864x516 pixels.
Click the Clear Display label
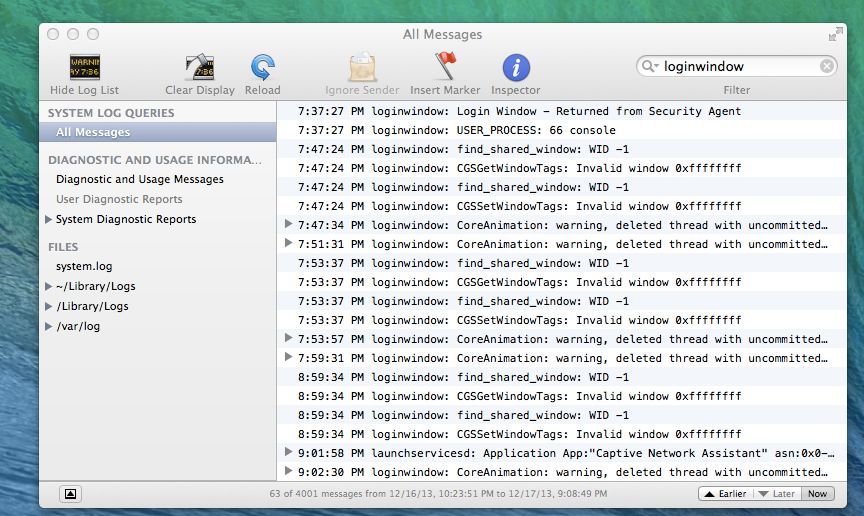(x=200, y=90)
